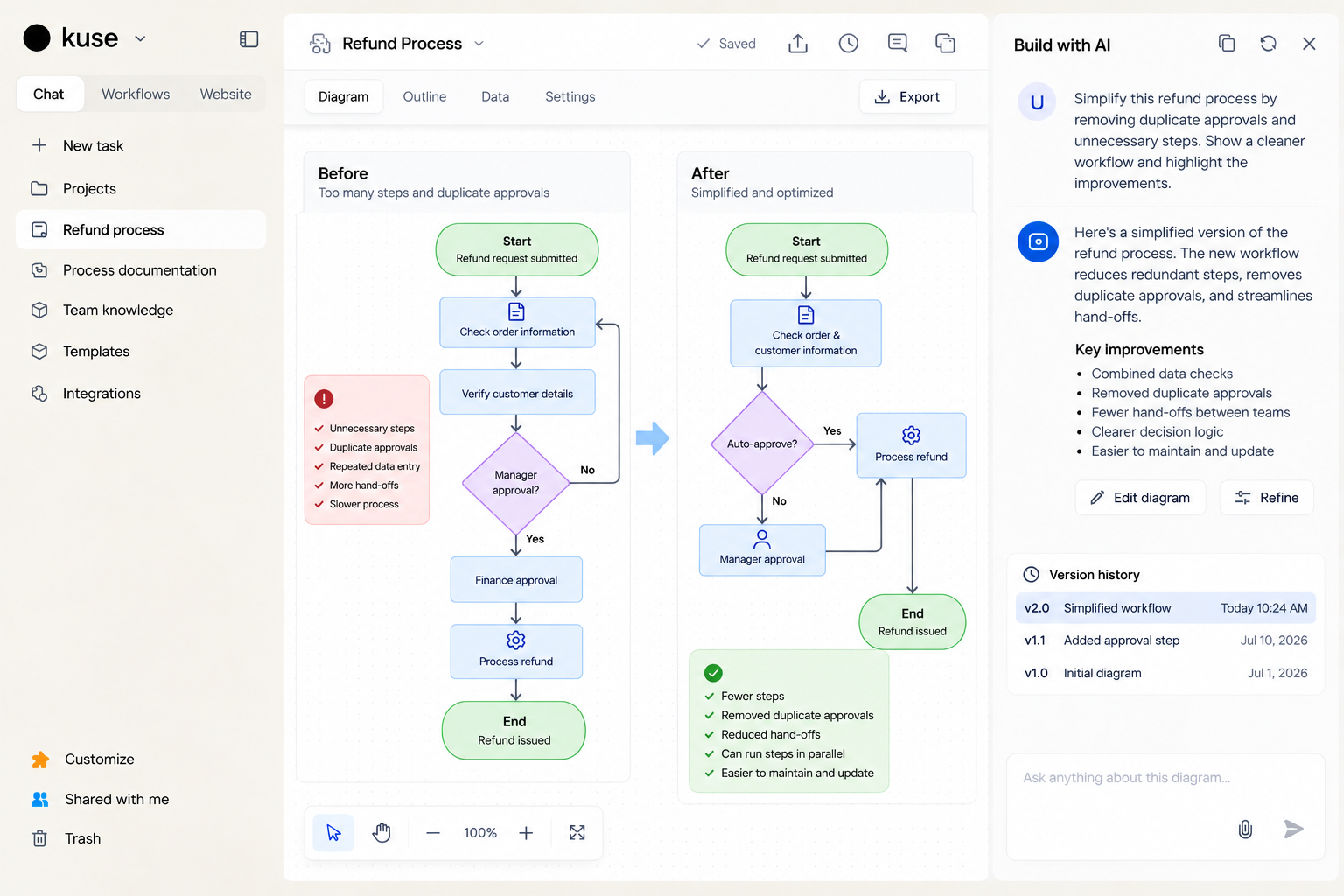Select Before diagram Check order information node

click(x=517, y=323)
